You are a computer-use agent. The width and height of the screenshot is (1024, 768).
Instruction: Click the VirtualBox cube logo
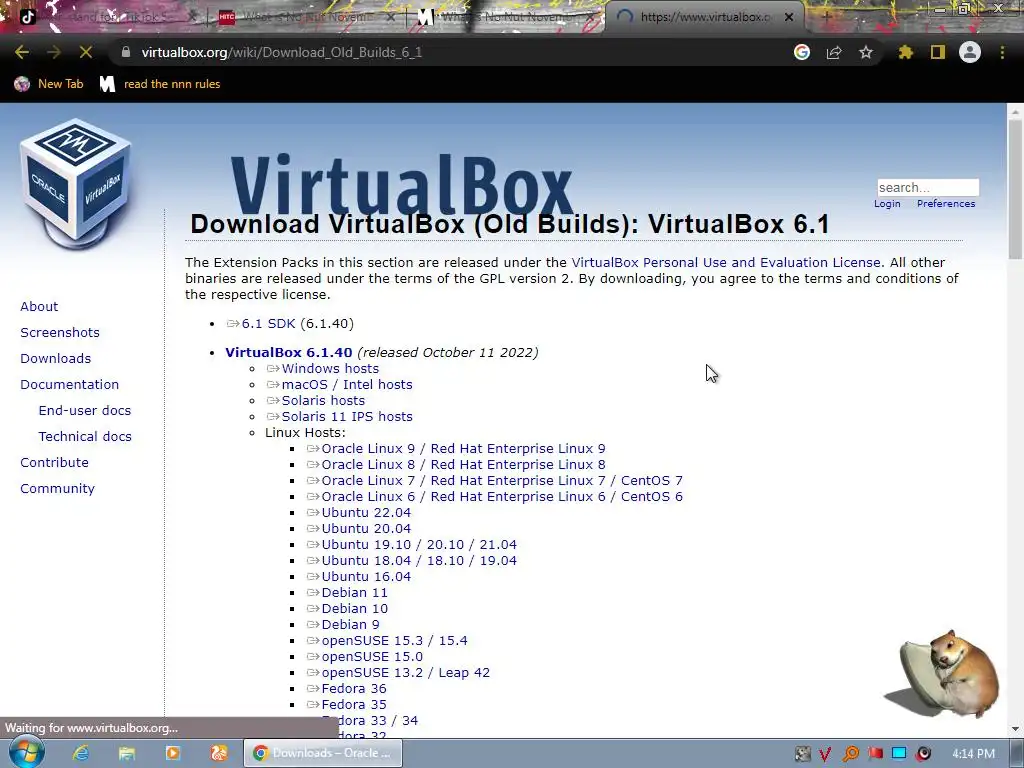[76, 184]
